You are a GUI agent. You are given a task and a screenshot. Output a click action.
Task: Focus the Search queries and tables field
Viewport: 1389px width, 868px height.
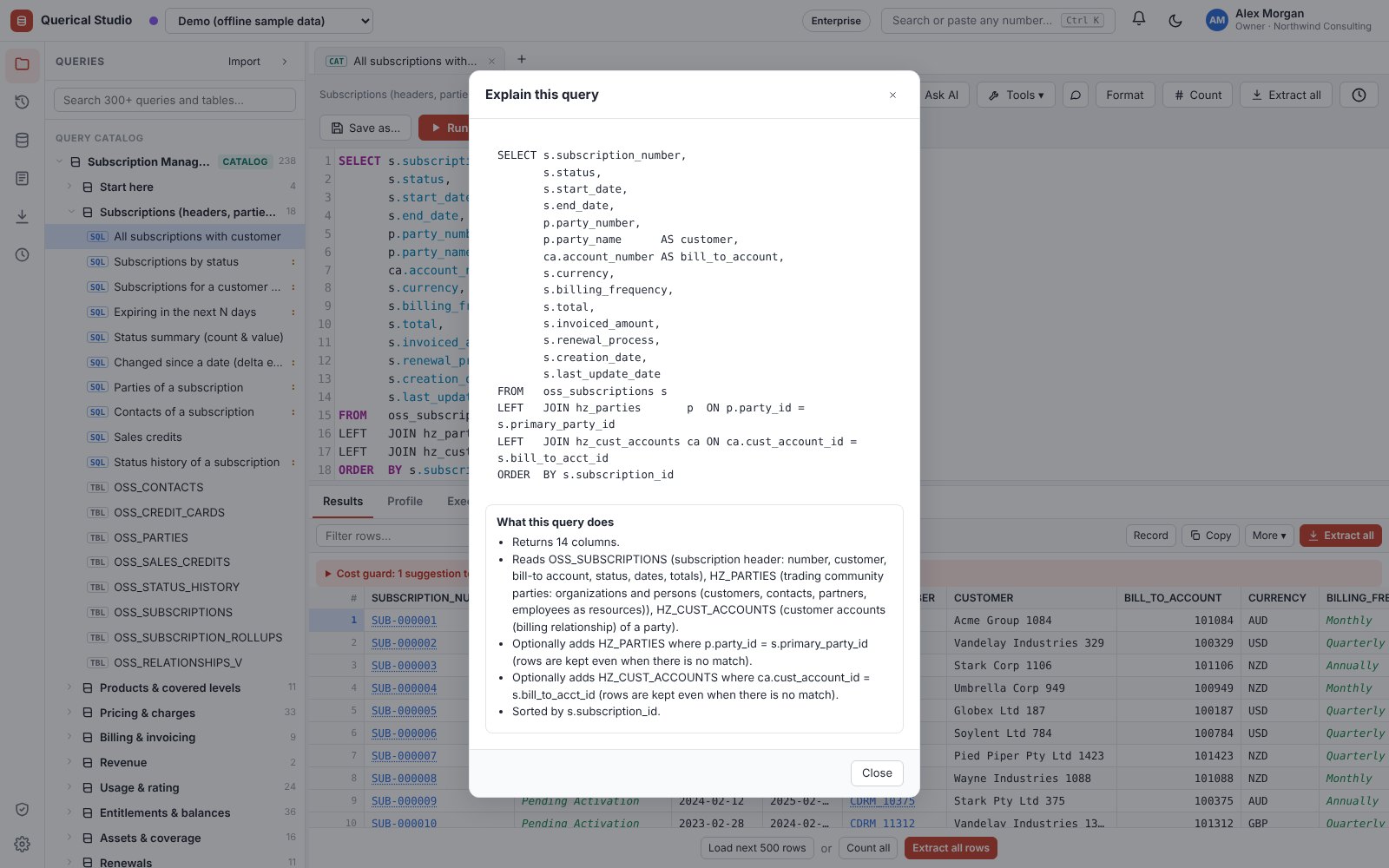174,100
